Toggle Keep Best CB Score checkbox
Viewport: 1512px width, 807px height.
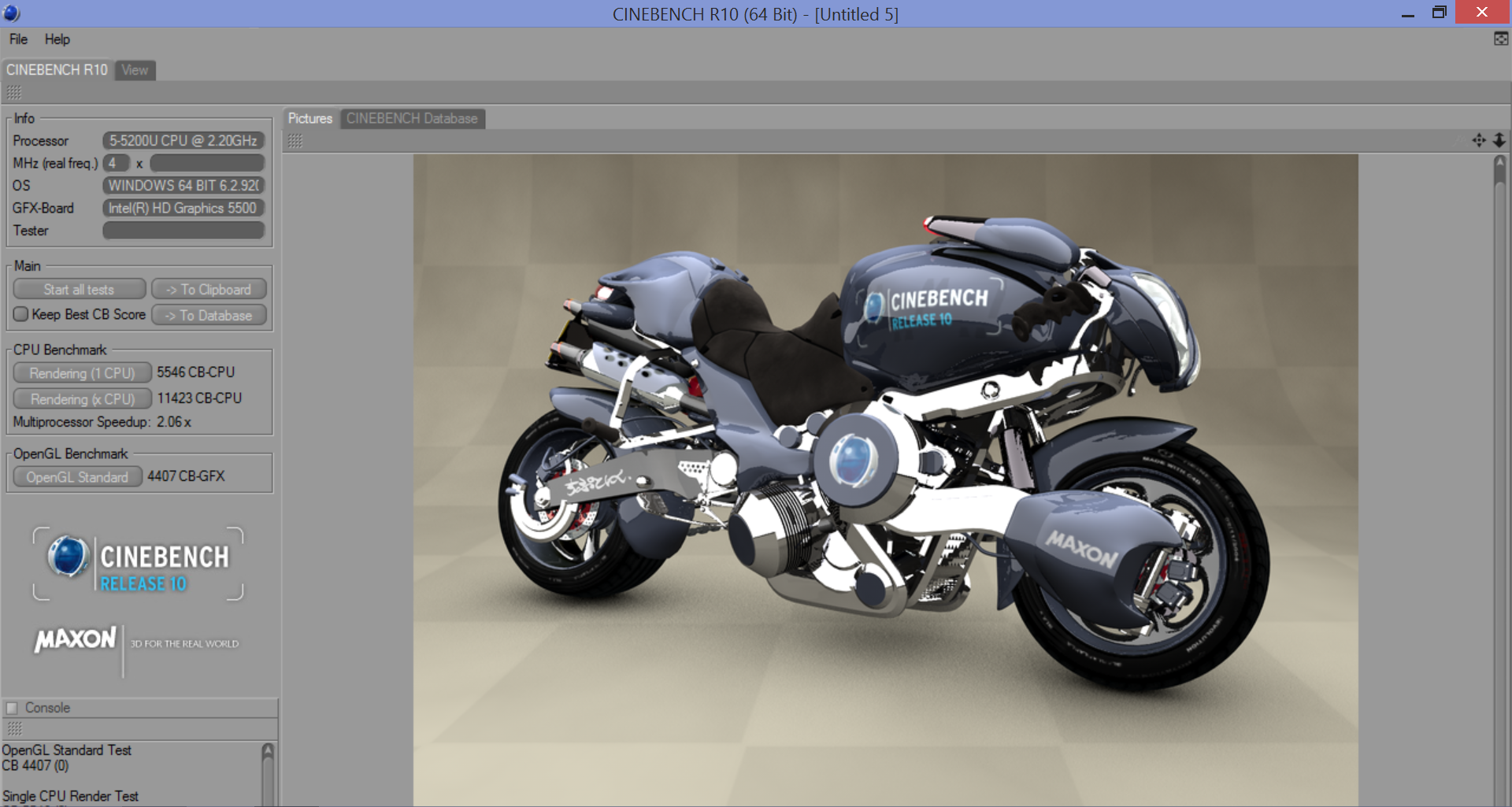[20, 314]
